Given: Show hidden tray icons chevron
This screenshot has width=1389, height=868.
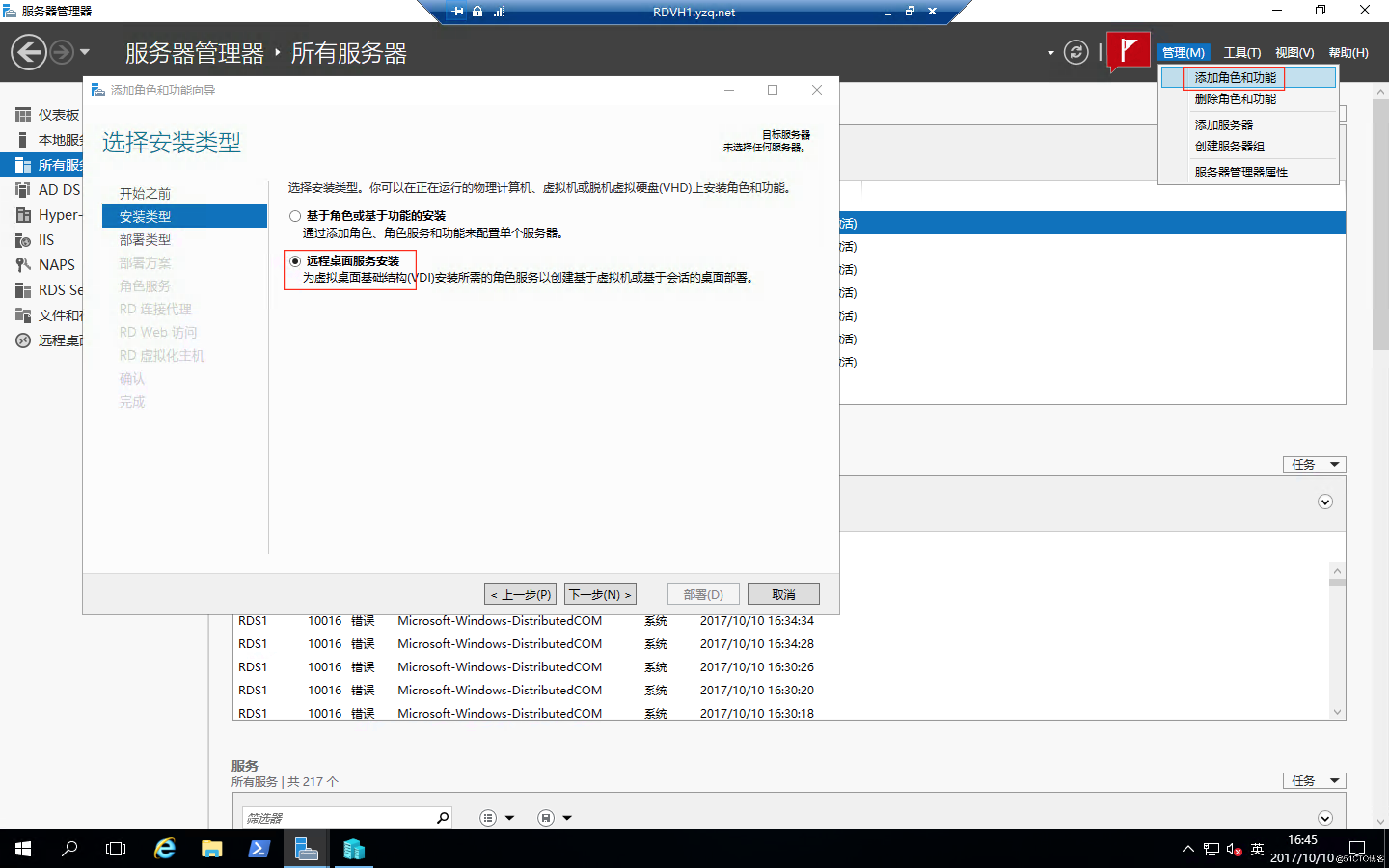Looking at the screenshot, I should (x=1188, y=849).
